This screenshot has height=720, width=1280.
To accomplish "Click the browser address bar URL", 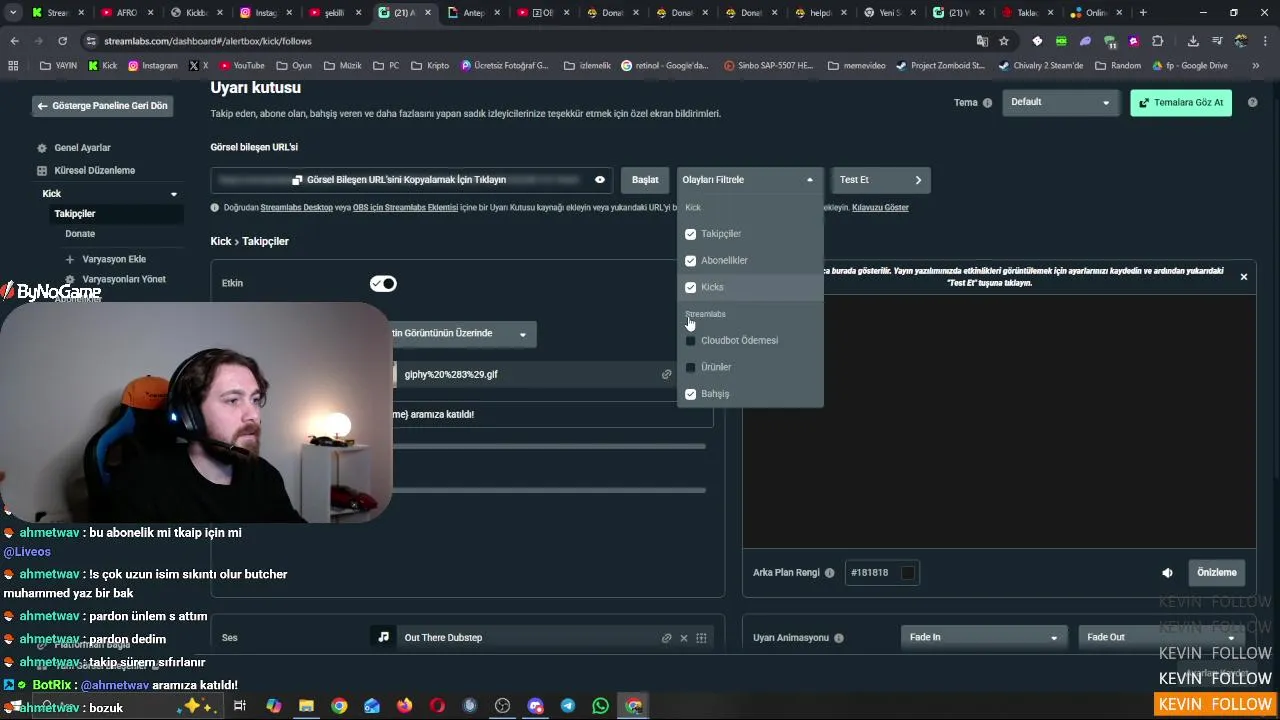I will [x=208, y=41].
